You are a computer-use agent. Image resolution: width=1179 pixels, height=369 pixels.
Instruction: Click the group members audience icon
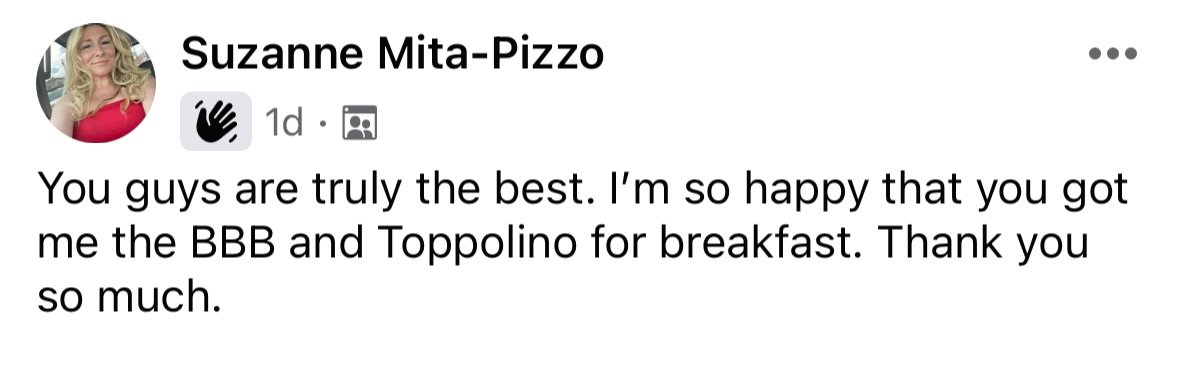click(x=359, y=123)
